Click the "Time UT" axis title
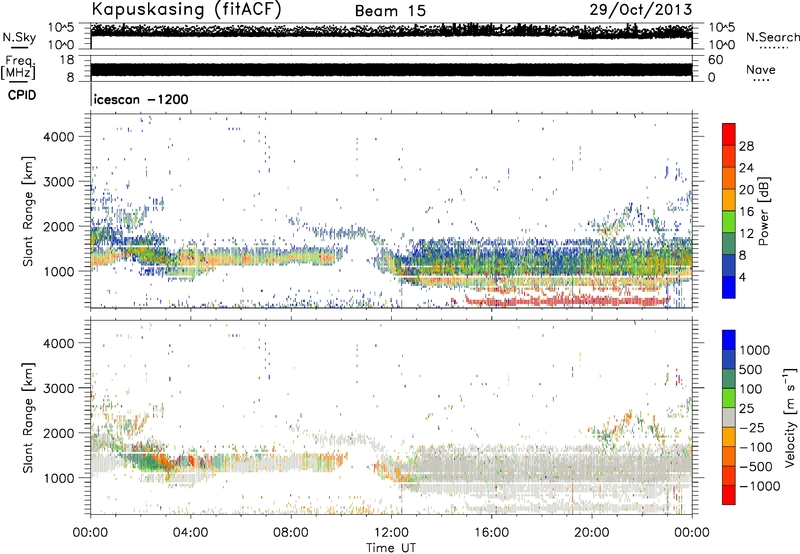Image resolution: width=800 pixels, height=554 pixels. (x=391, y=548)
